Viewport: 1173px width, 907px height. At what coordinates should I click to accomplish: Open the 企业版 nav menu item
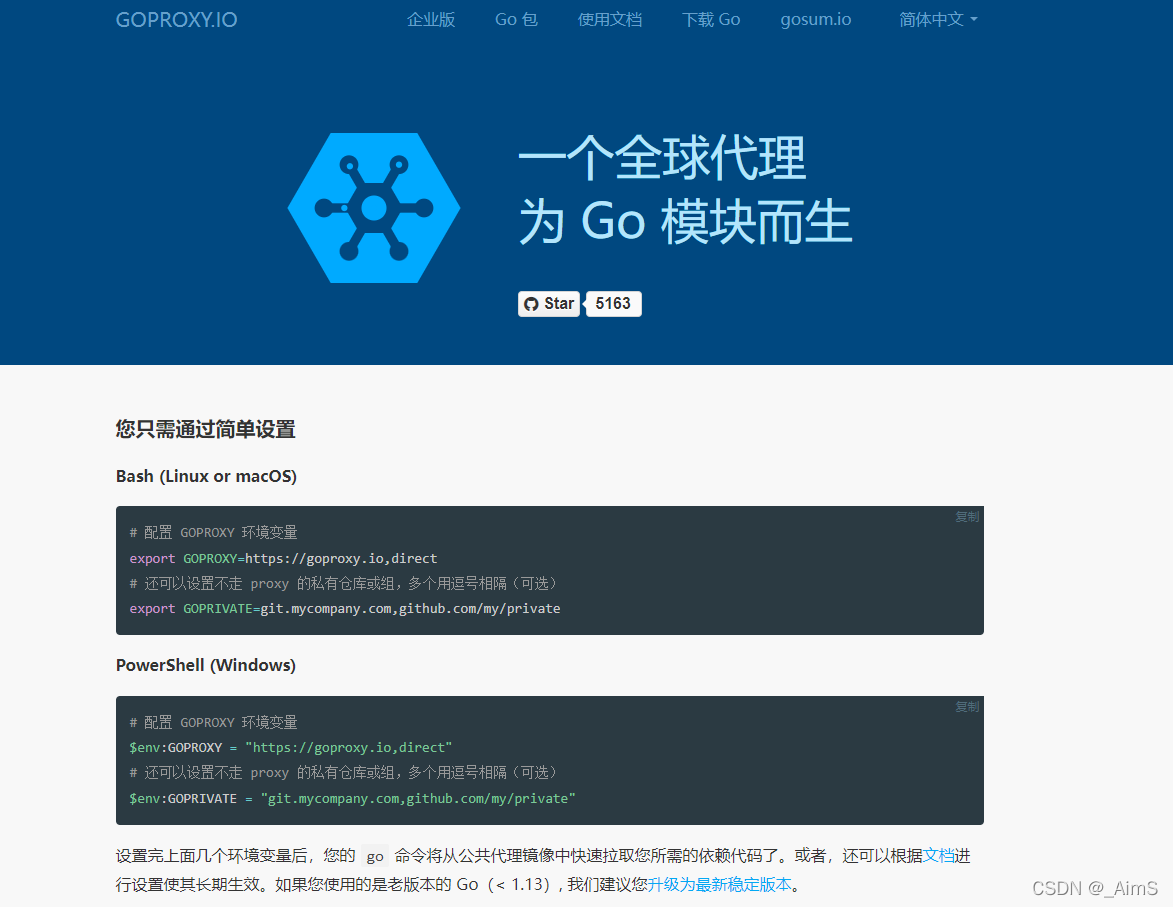click(x=431, y=19)
